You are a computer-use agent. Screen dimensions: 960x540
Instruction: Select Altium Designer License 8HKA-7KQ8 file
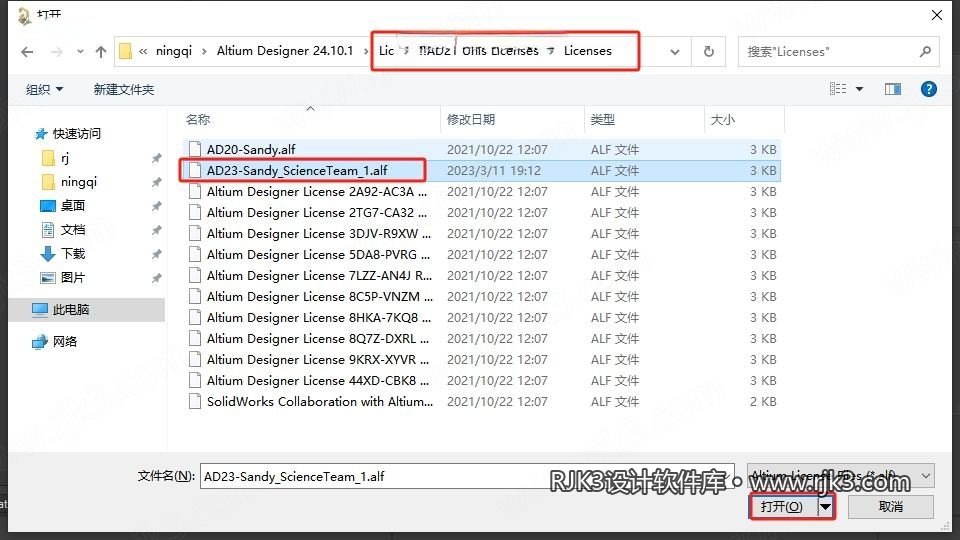tap(481, 317)
